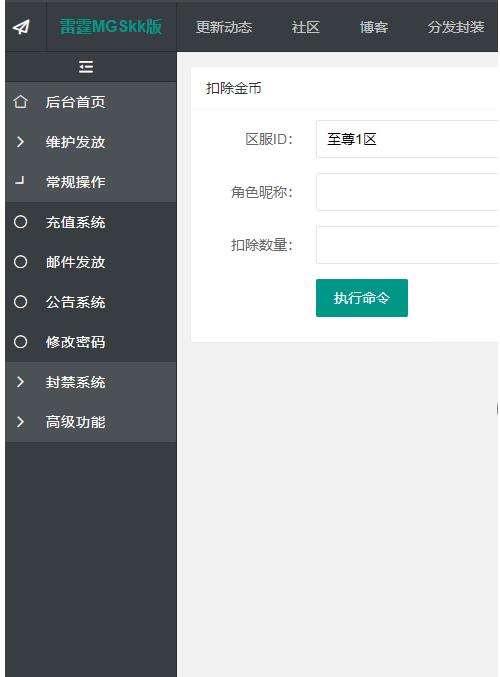Click the 区服ID: field label
Viewport: 500px width, 677px height.
tap(269, 139)
